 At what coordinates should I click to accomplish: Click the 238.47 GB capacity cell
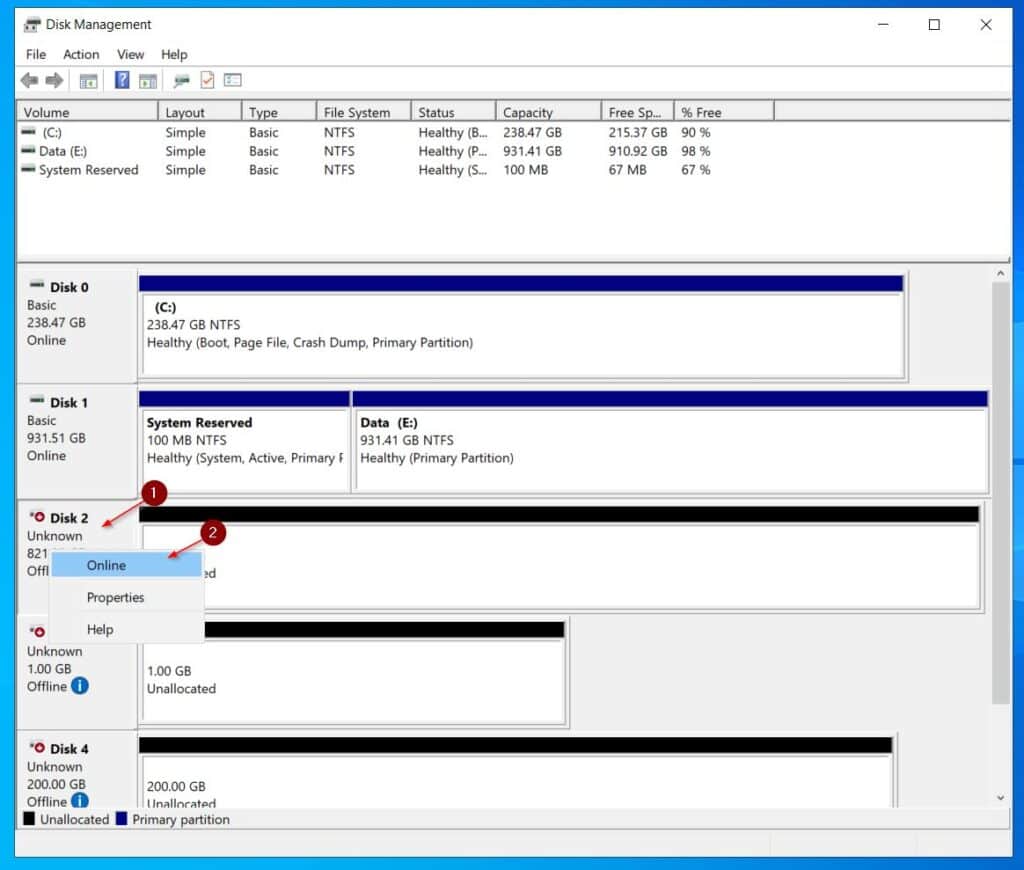tap(532, 132)
